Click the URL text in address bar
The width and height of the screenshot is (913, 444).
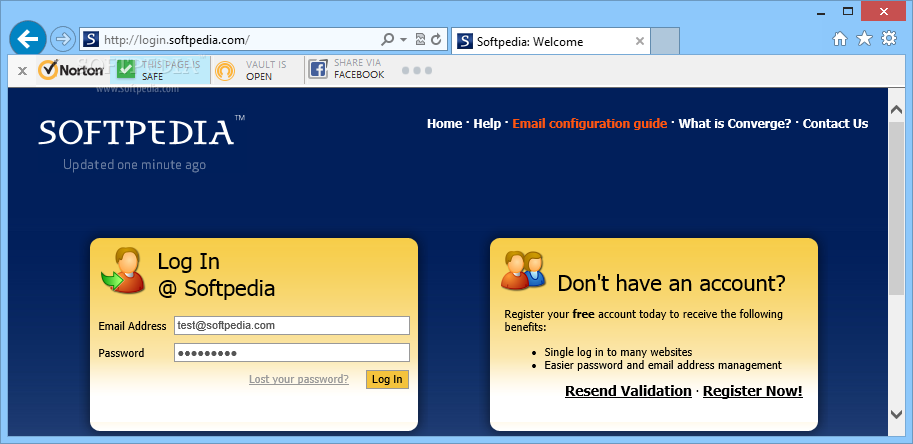click(x=177, y=40)
